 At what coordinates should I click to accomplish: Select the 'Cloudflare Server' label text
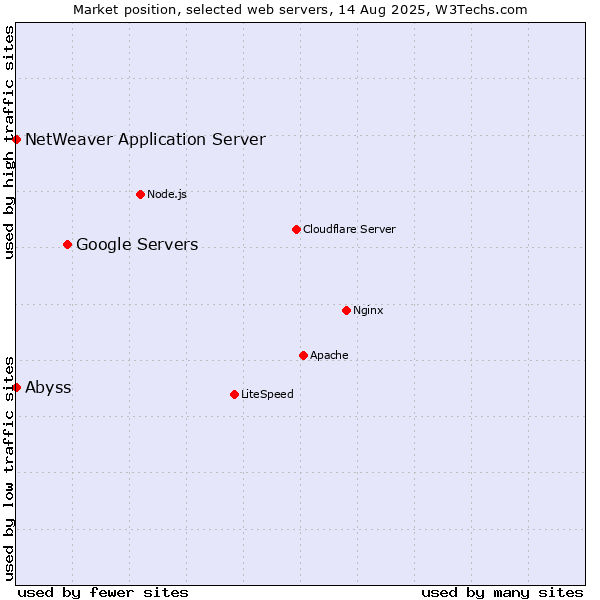point(349,229)
